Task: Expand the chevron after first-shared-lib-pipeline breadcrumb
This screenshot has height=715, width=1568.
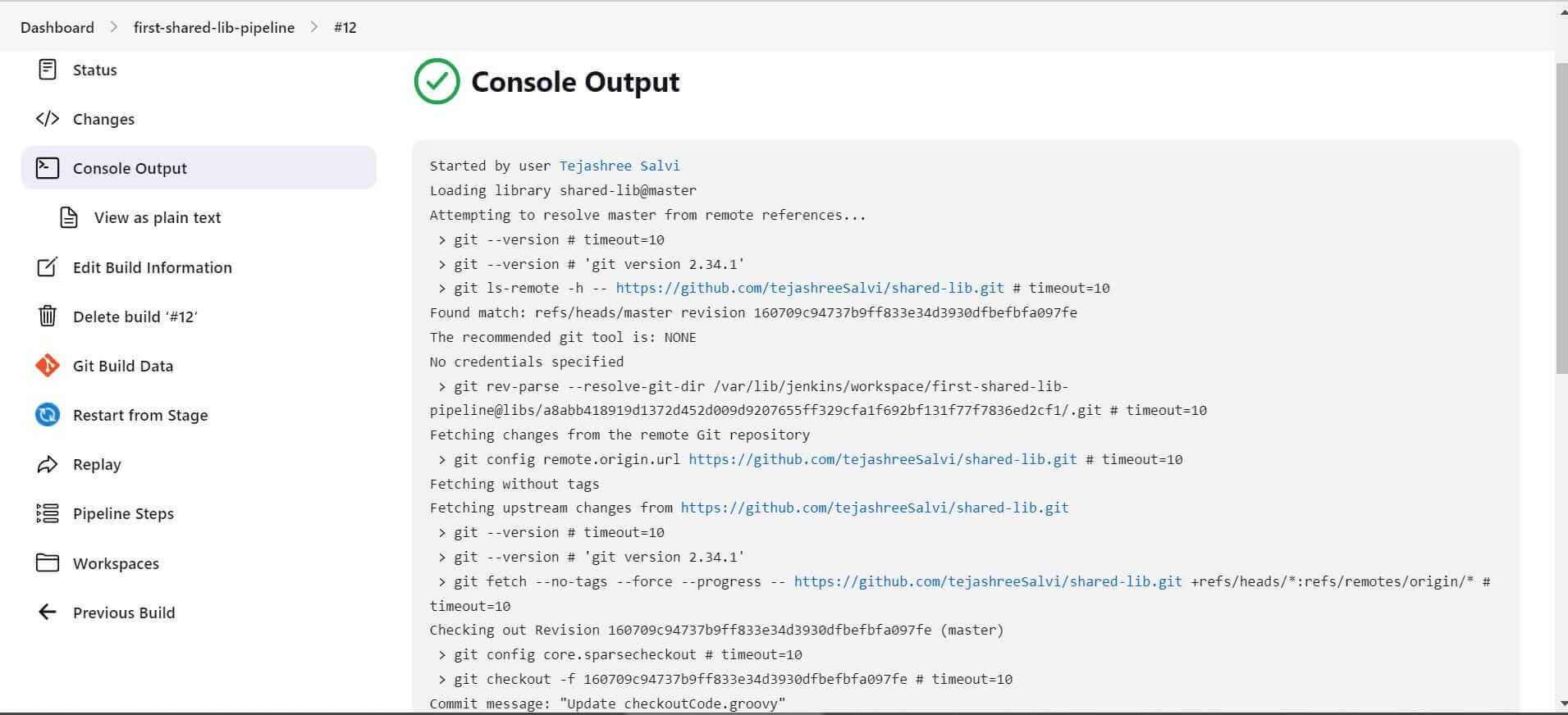Action: coord(314,27)
